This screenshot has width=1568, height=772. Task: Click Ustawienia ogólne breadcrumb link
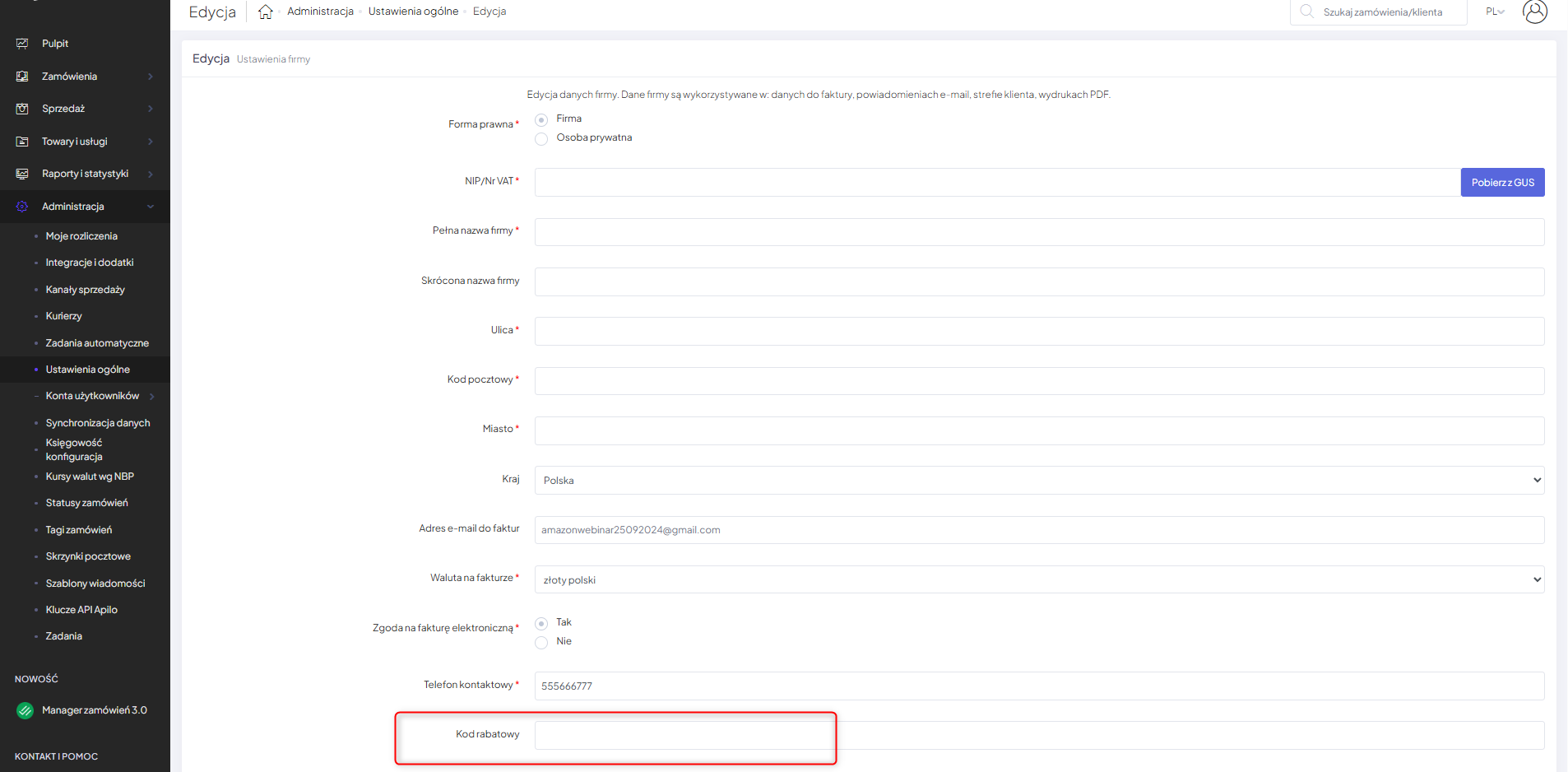tap(413, 12)
